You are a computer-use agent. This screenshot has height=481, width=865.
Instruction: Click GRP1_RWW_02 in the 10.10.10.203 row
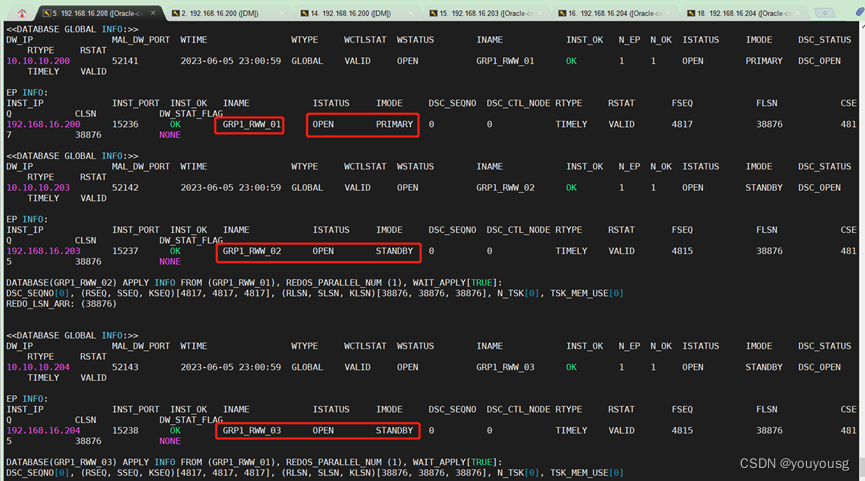coord(505,188)
